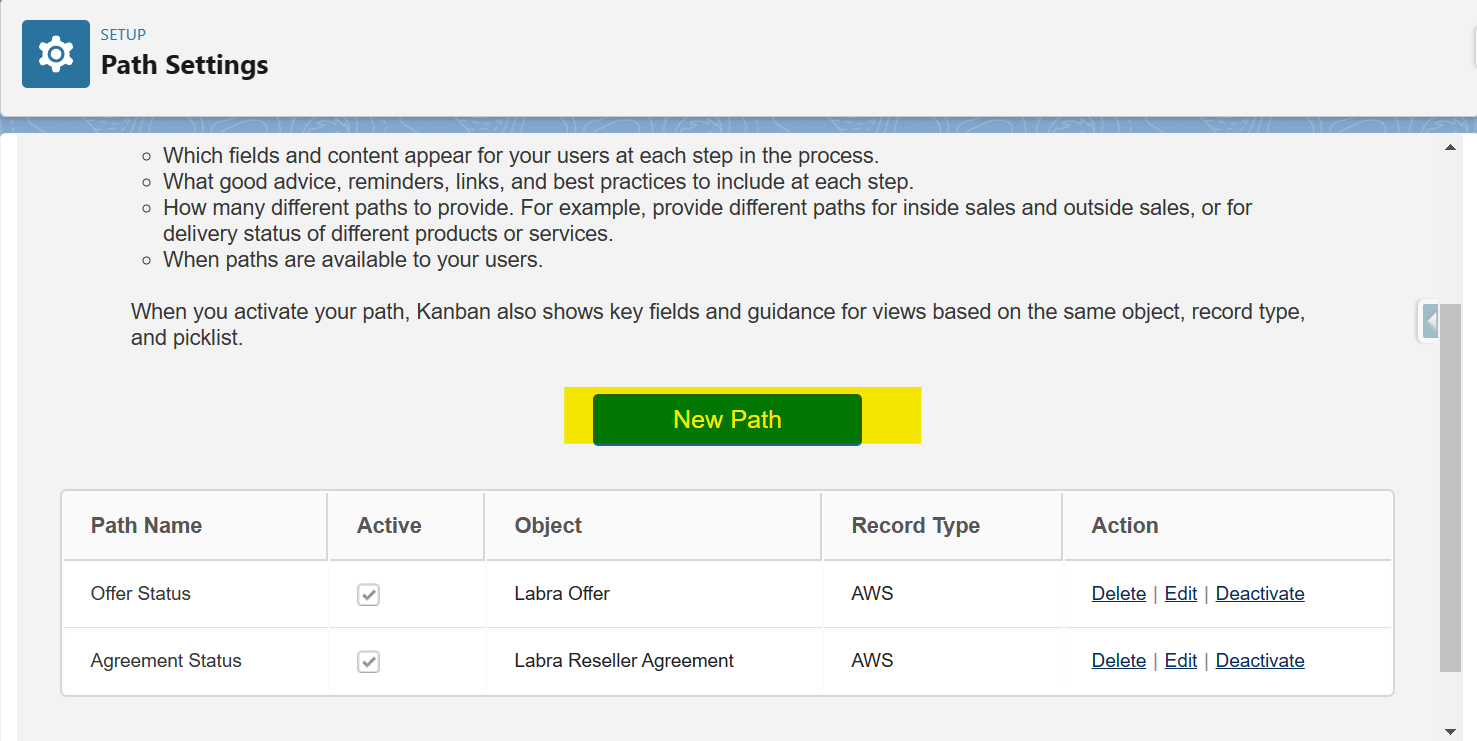1477x741 pixels.
Task: Click the Active column header
Action: coord(406,526)
